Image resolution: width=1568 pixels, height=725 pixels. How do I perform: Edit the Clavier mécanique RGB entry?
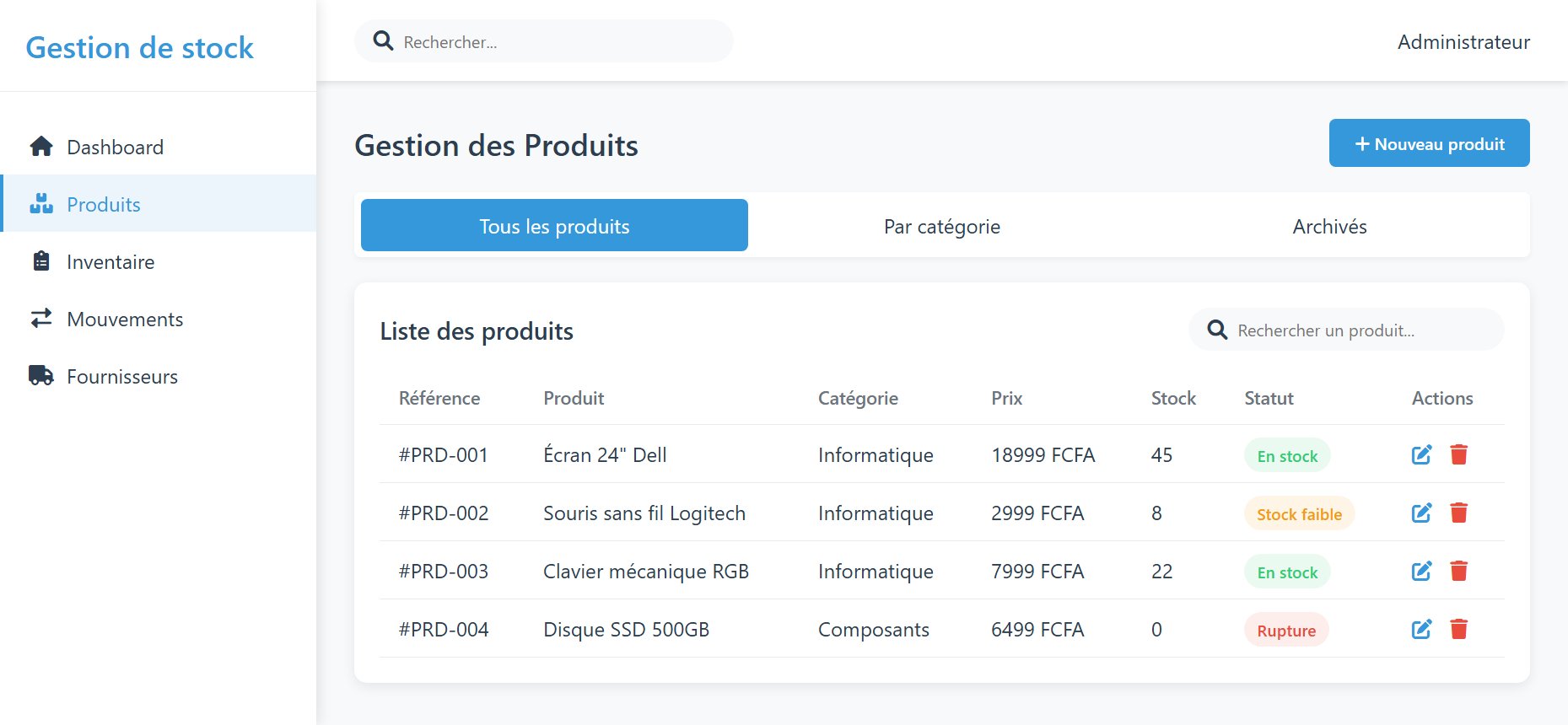click(1421, 572)
